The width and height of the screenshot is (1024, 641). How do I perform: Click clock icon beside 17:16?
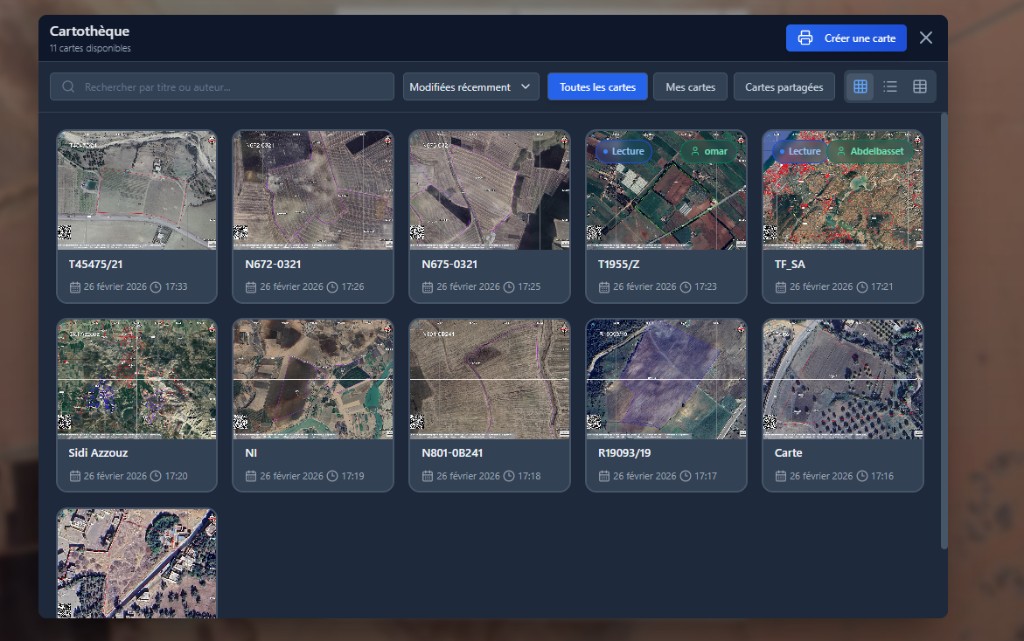coord(862,476)
